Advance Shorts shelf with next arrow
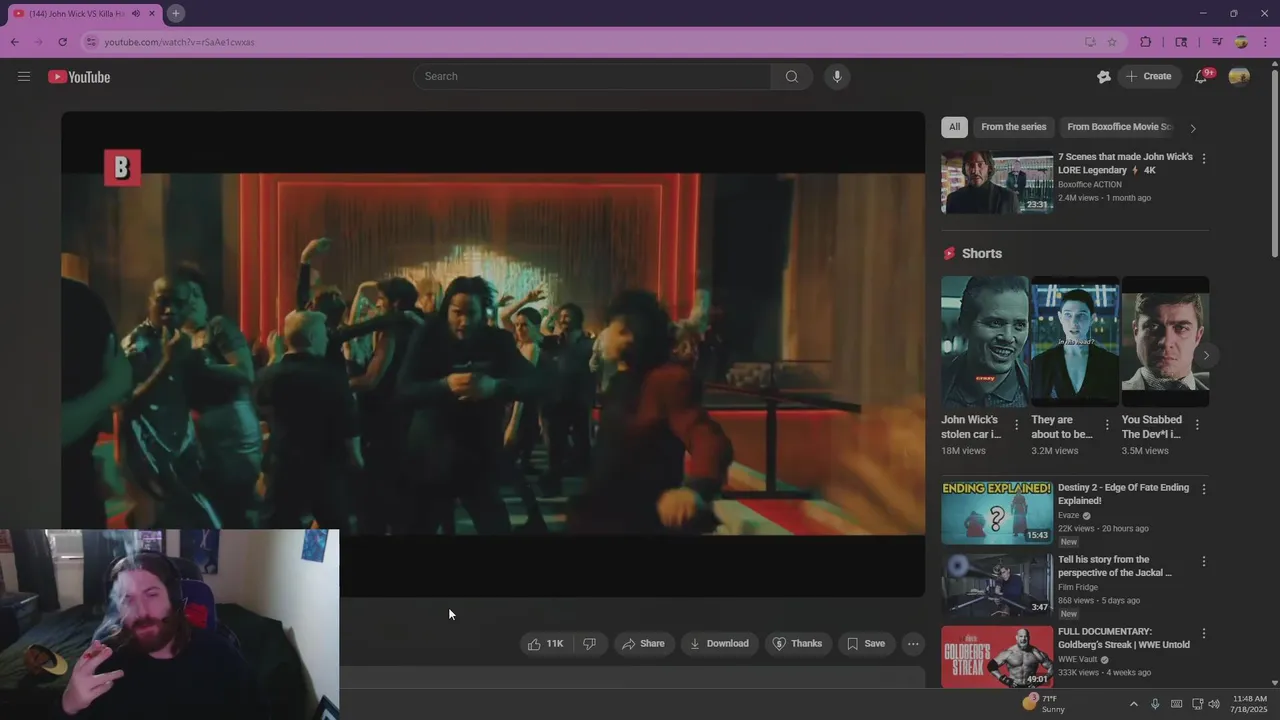 [1206, 355]
